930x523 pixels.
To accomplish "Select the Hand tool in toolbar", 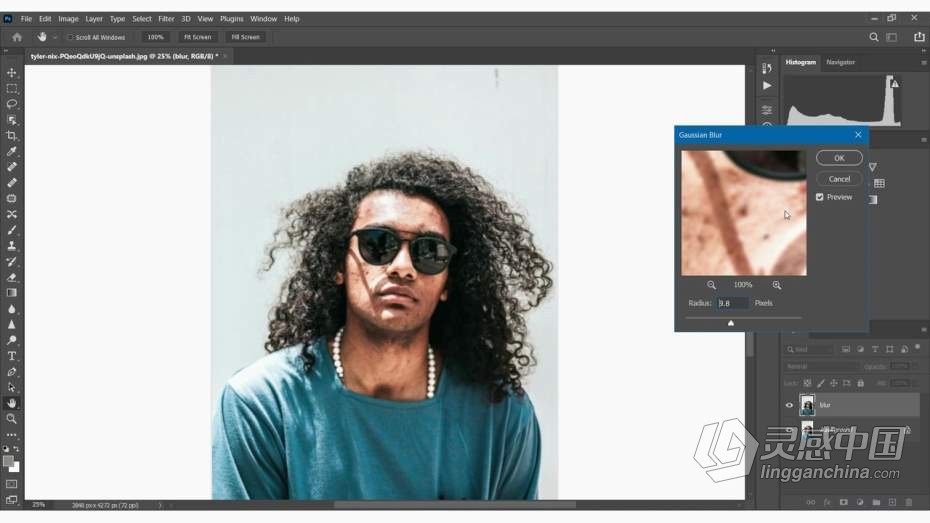I will pyautogui.click(x=11, y=403).
